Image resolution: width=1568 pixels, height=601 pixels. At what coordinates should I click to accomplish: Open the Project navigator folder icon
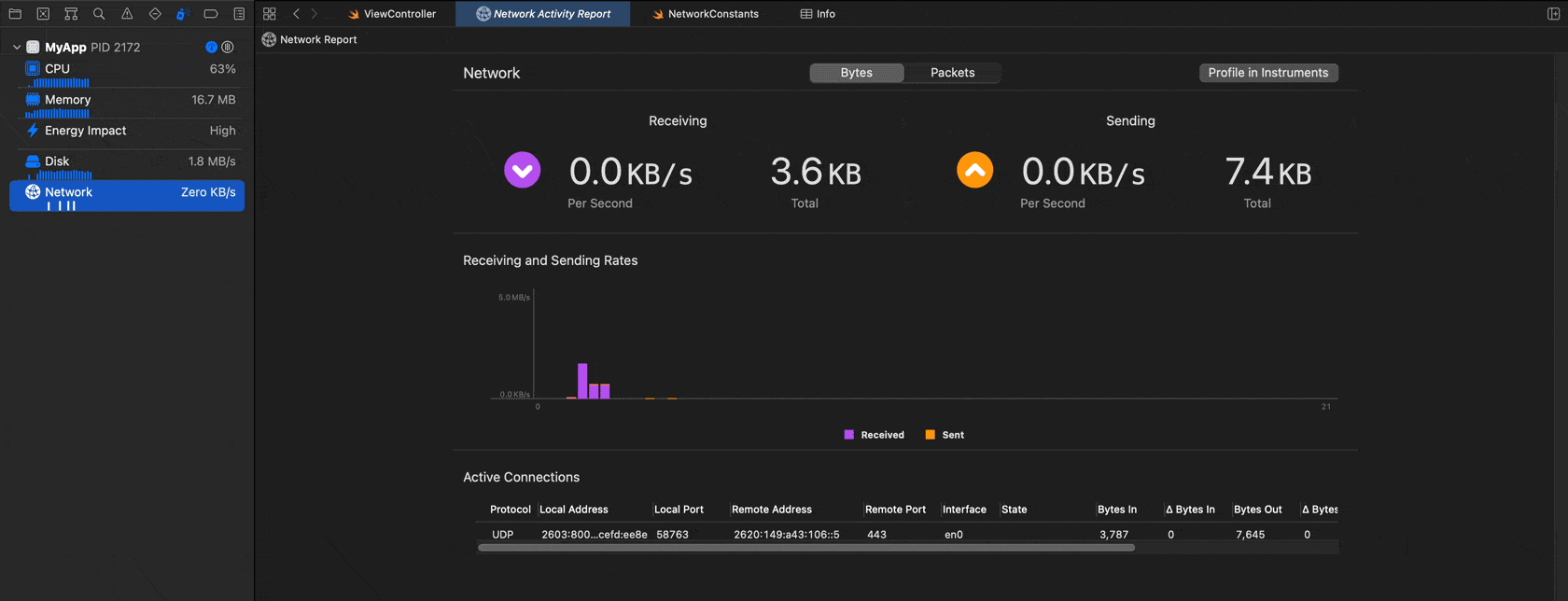pos(15,14)
